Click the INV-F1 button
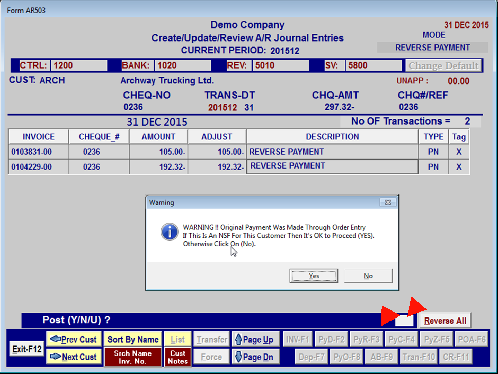This screenshot has height=374, width=498. pos(298,339)
